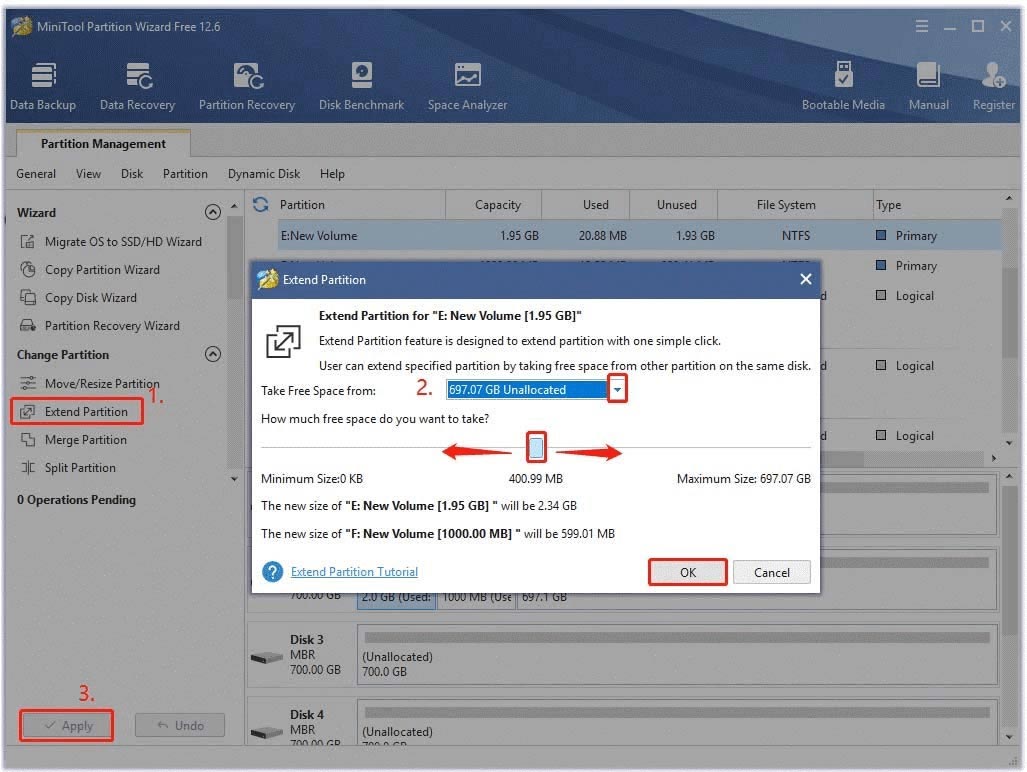
Task: Open Space Analyzer
Action: tap(467, 86)
